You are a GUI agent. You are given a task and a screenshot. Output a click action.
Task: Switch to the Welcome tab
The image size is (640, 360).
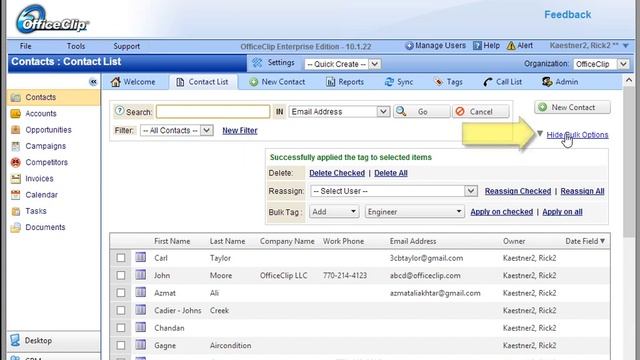click(133, 82)
